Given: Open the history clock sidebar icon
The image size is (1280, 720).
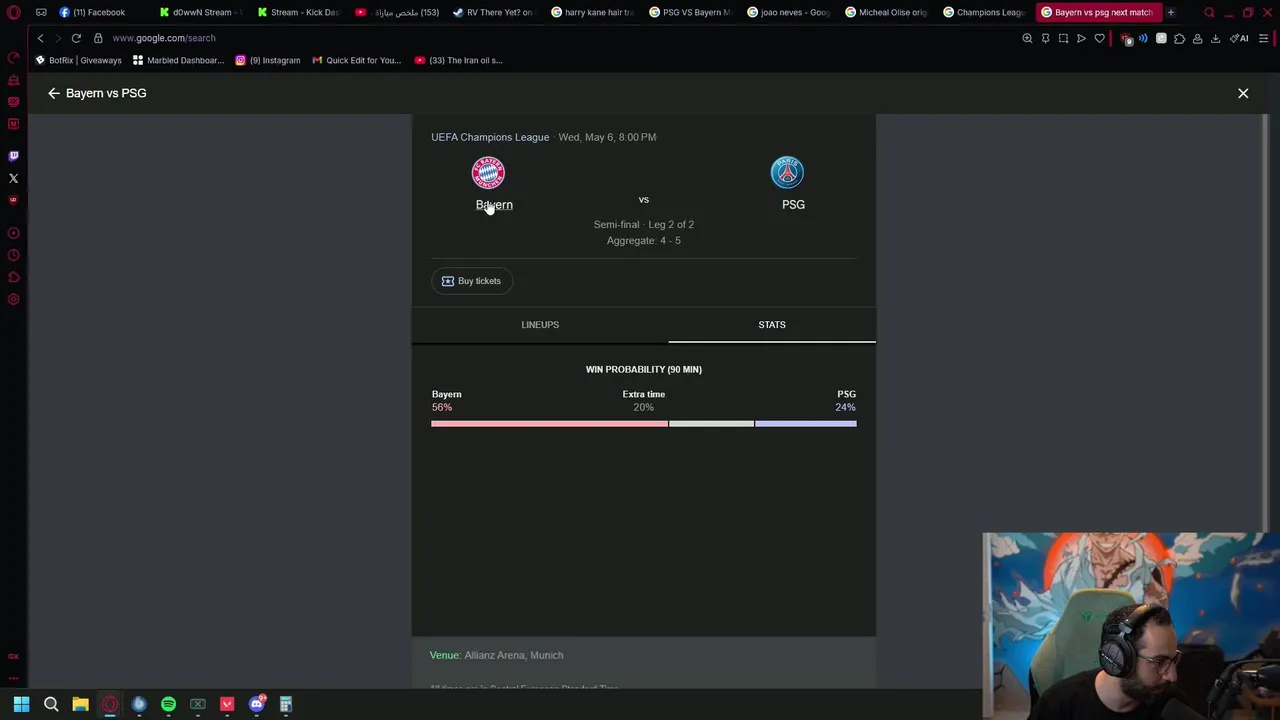Looking at the screenshot, I should [x=13, y=255].
